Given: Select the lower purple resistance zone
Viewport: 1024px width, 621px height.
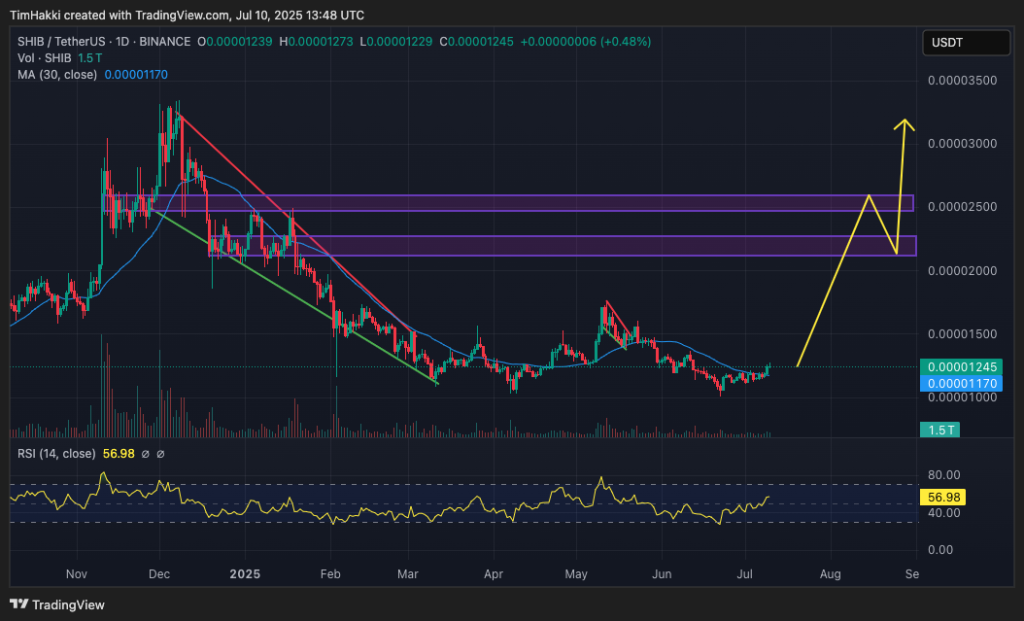Looking at the screenshot, I should click(x=560, y=246).
